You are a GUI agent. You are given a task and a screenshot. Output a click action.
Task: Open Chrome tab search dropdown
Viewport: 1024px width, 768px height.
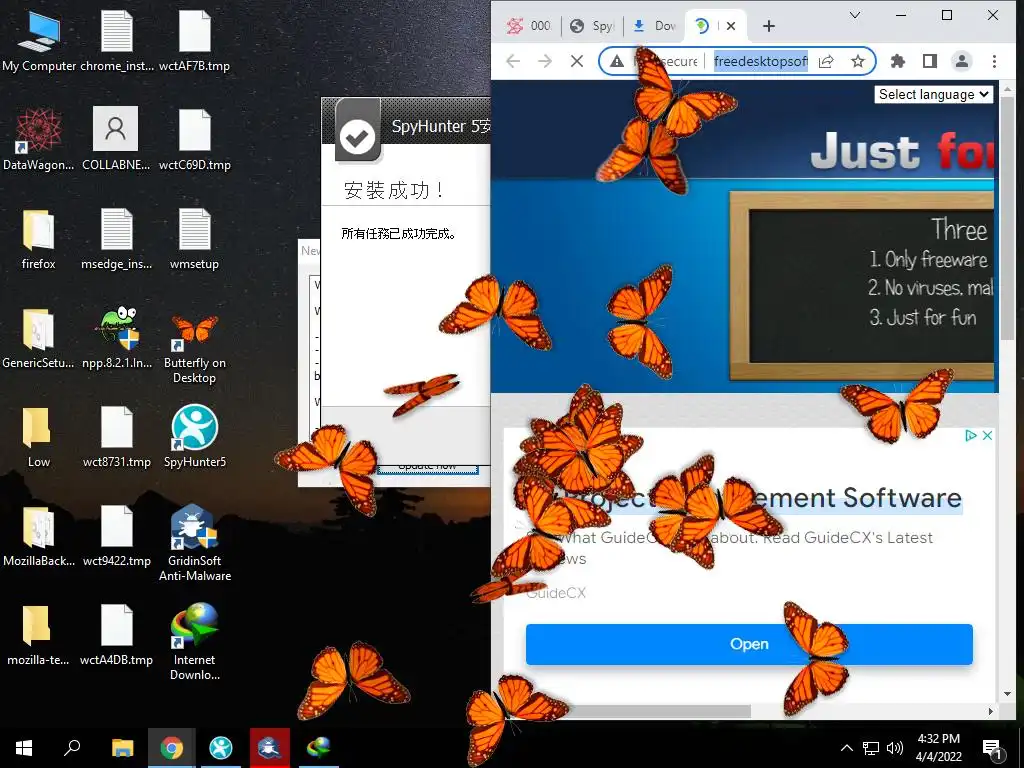(x=855, y=15)
